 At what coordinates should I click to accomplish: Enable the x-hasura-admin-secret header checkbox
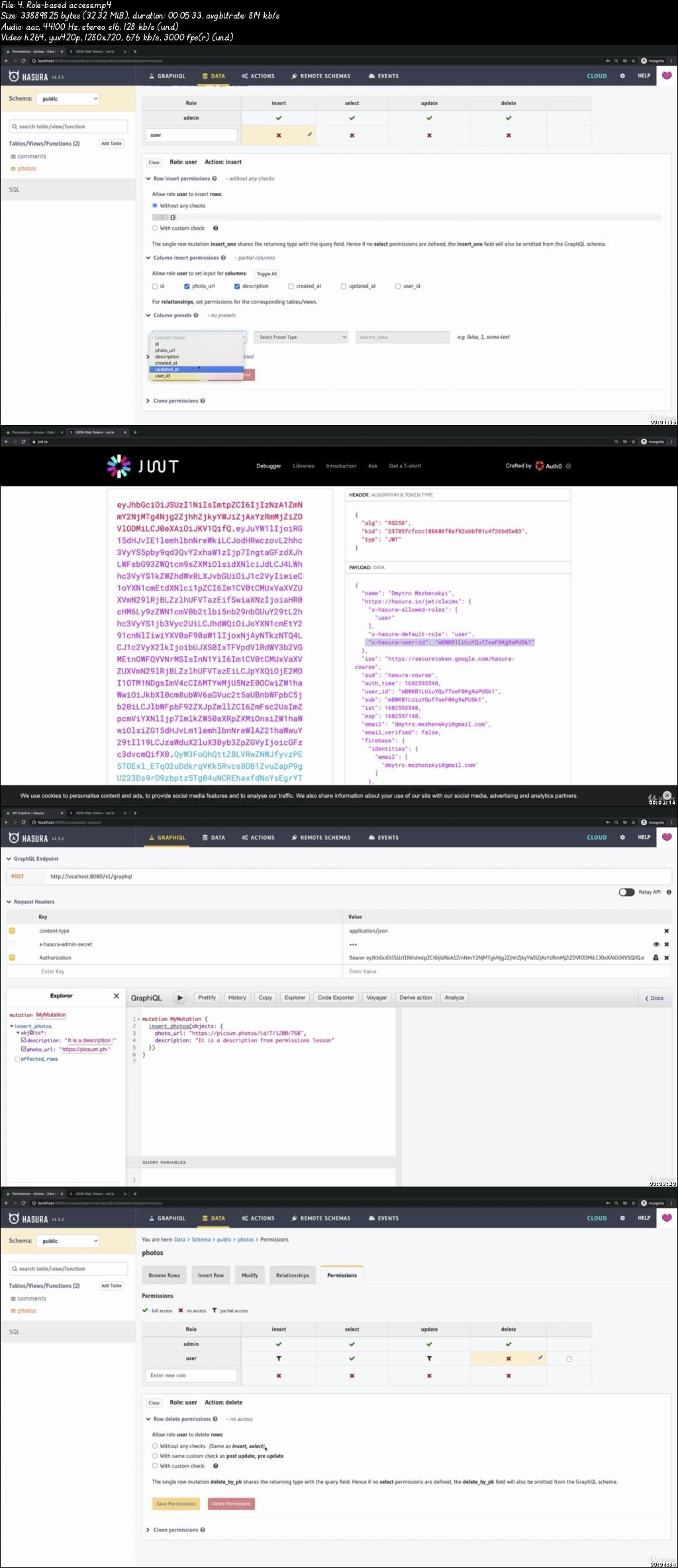pos(12,944)
